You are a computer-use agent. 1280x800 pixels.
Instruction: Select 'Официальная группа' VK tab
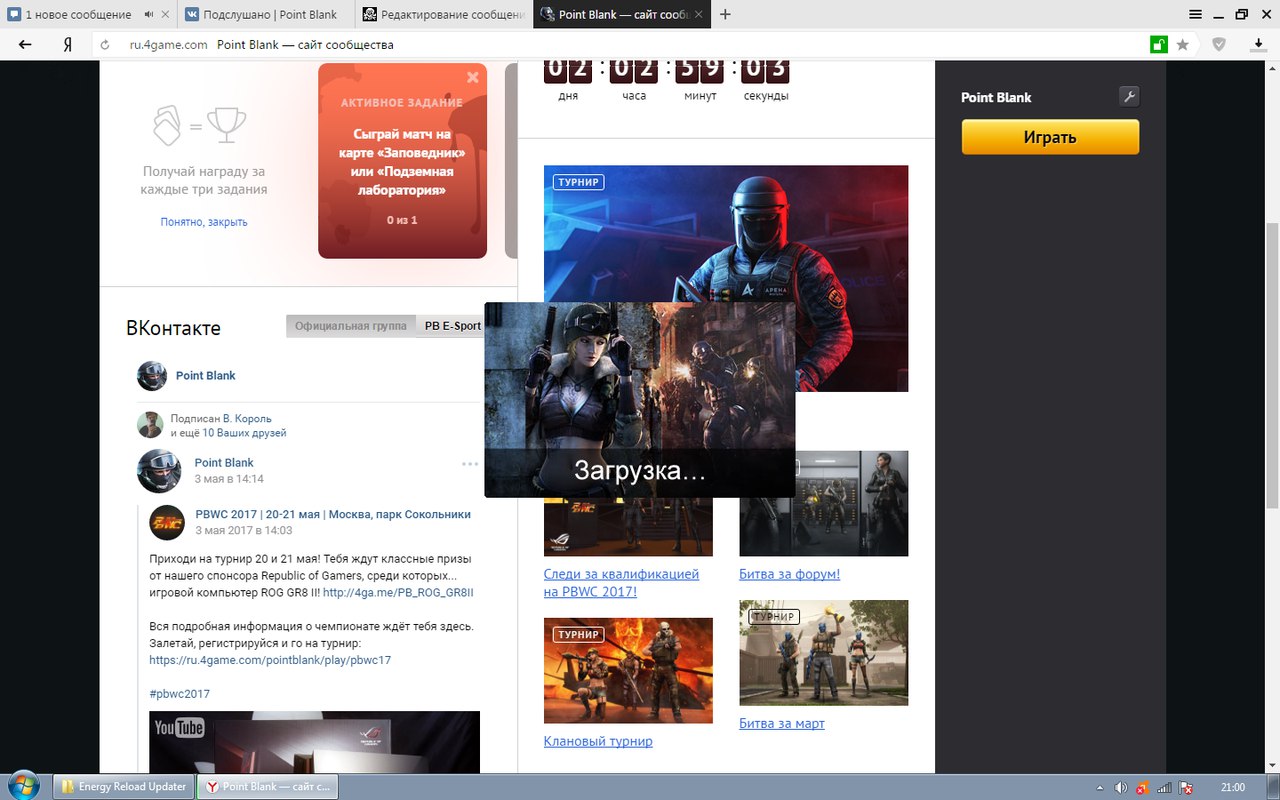point(350,326)
